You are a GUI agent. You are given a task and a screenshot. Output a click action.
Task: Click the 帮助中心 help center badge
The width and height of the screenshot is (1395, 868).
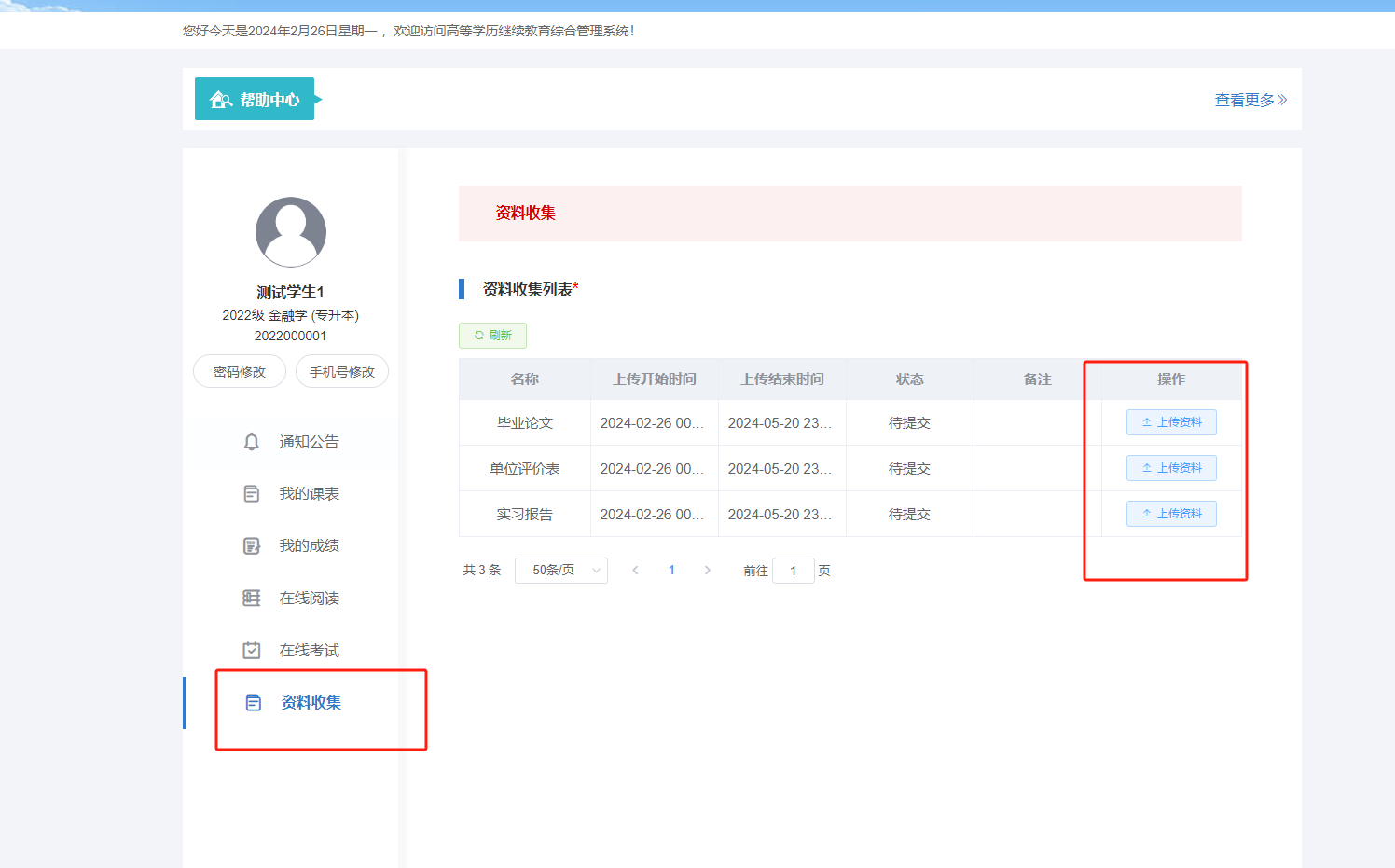[255, 100]
